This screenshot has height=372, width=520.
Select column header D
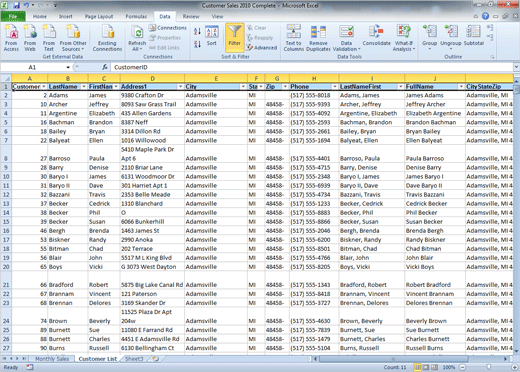(x=152, y=79)
